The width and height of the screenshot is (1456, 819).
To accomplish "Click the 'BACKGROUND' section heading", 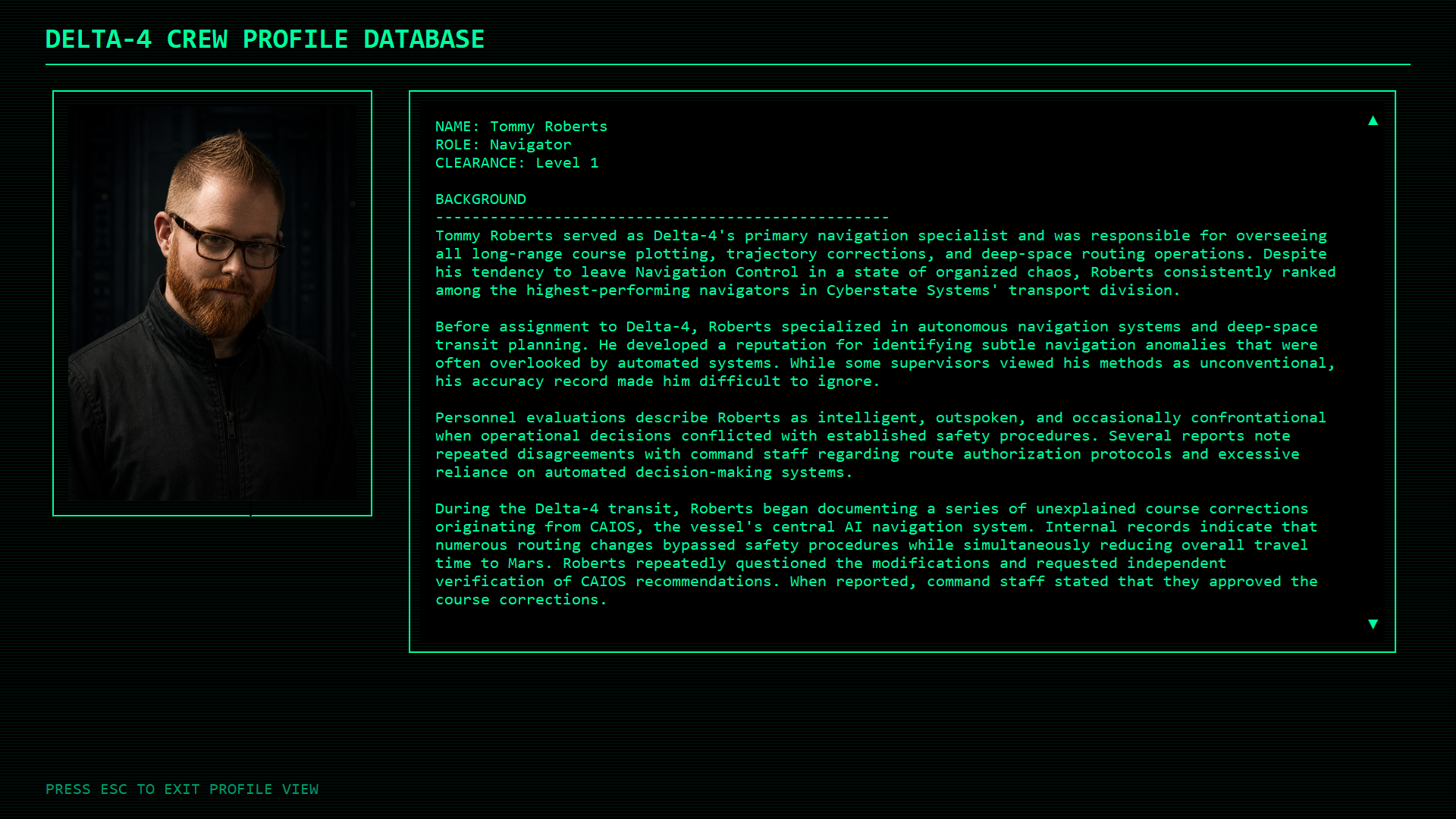I will (481, 199).
